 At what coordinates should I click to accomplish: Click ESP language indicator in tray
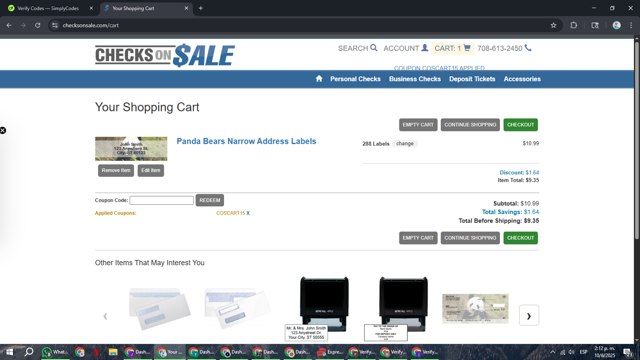click(583, 352)
